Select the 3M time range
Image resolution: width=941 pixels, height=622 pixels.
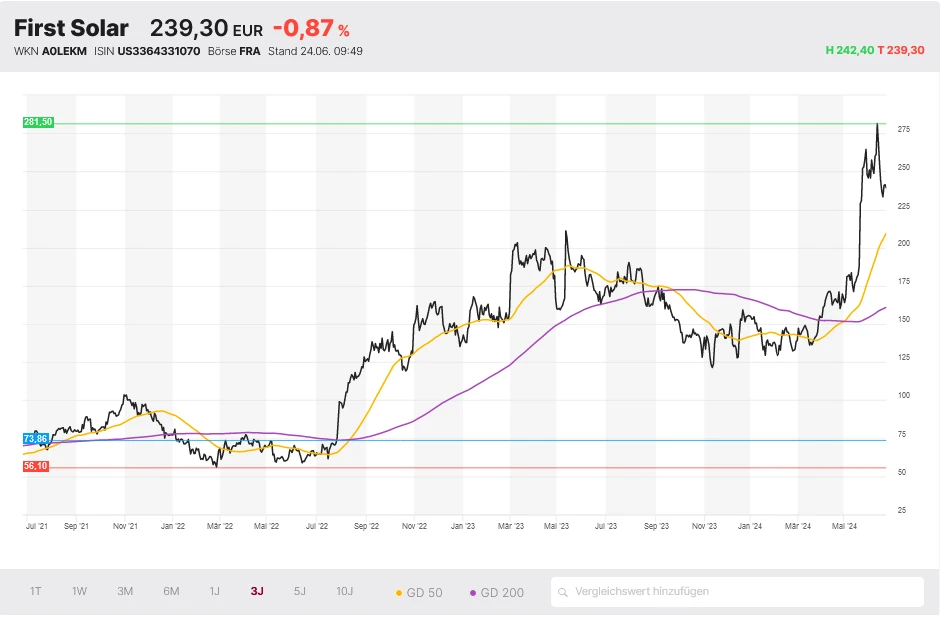click(125, 591)
